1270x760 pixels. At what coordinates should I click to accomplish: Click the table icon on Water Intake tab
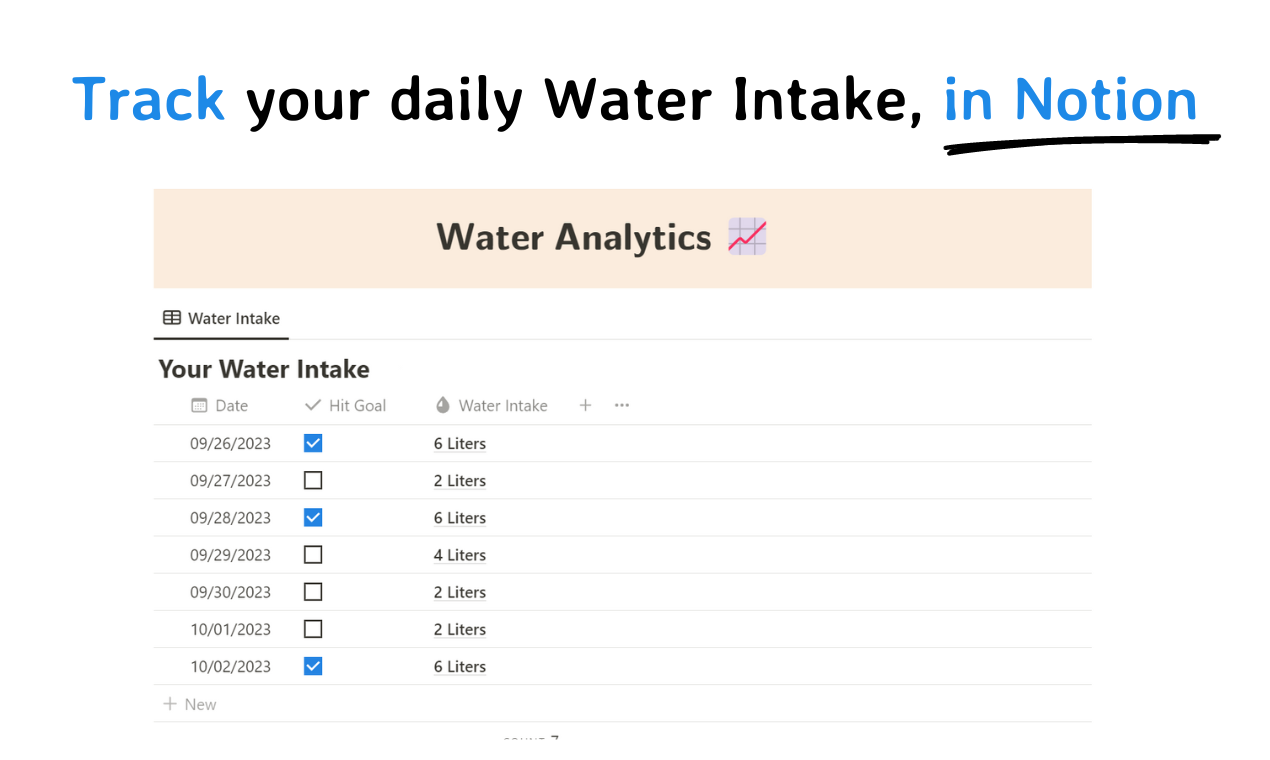coord(172,318)
